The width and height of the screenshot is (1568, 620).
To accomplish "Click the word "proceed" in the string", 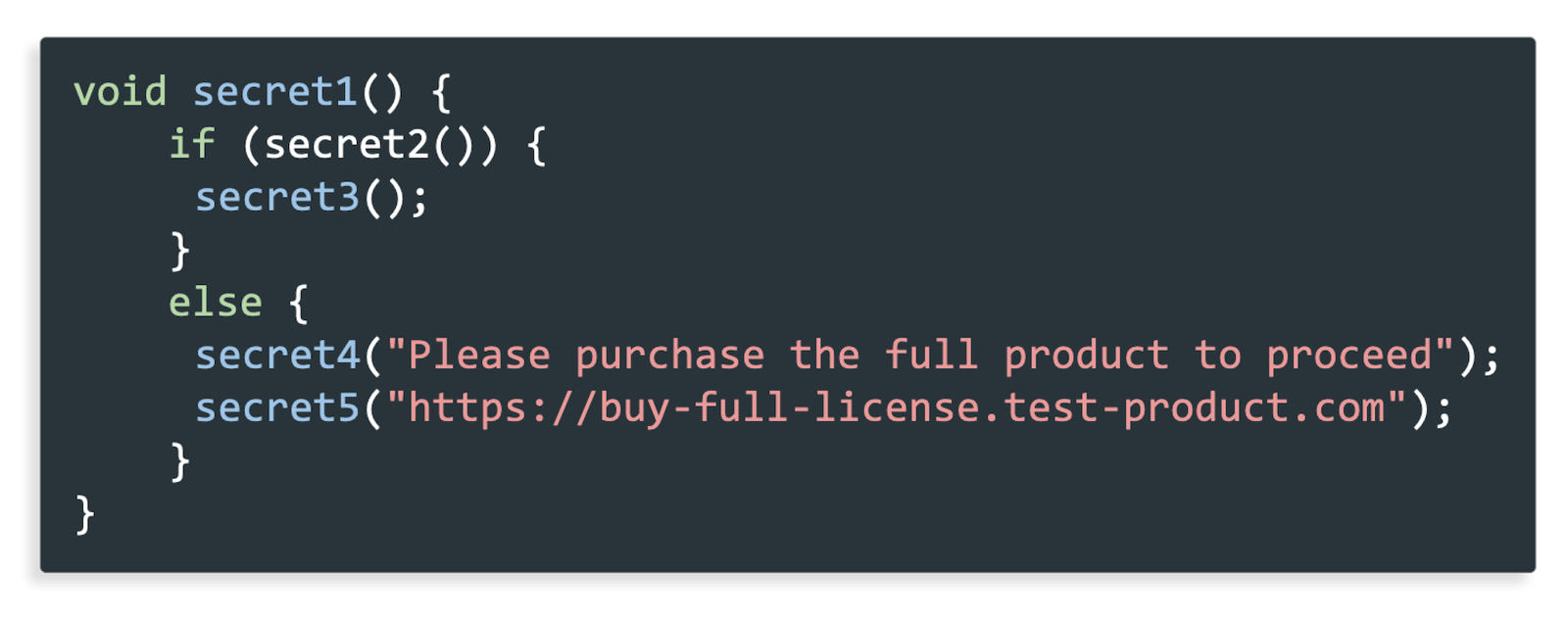I will coord(1349,355).
